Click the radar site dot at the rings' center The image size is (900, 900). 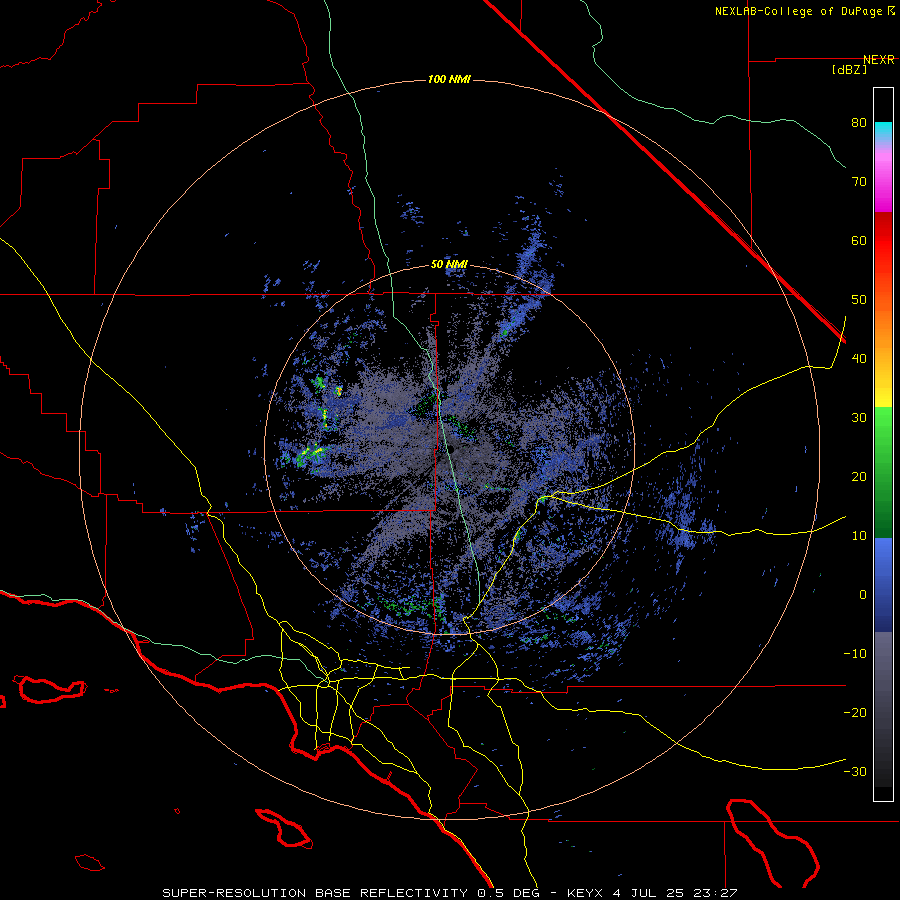[x=451, y=449]
